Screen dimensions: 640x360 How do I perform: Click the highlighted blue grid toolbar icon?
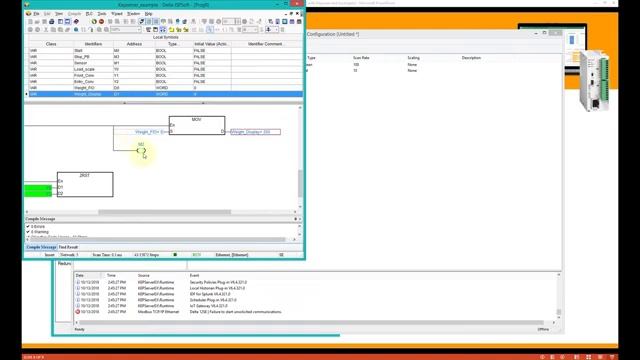(x=162, y=29)
